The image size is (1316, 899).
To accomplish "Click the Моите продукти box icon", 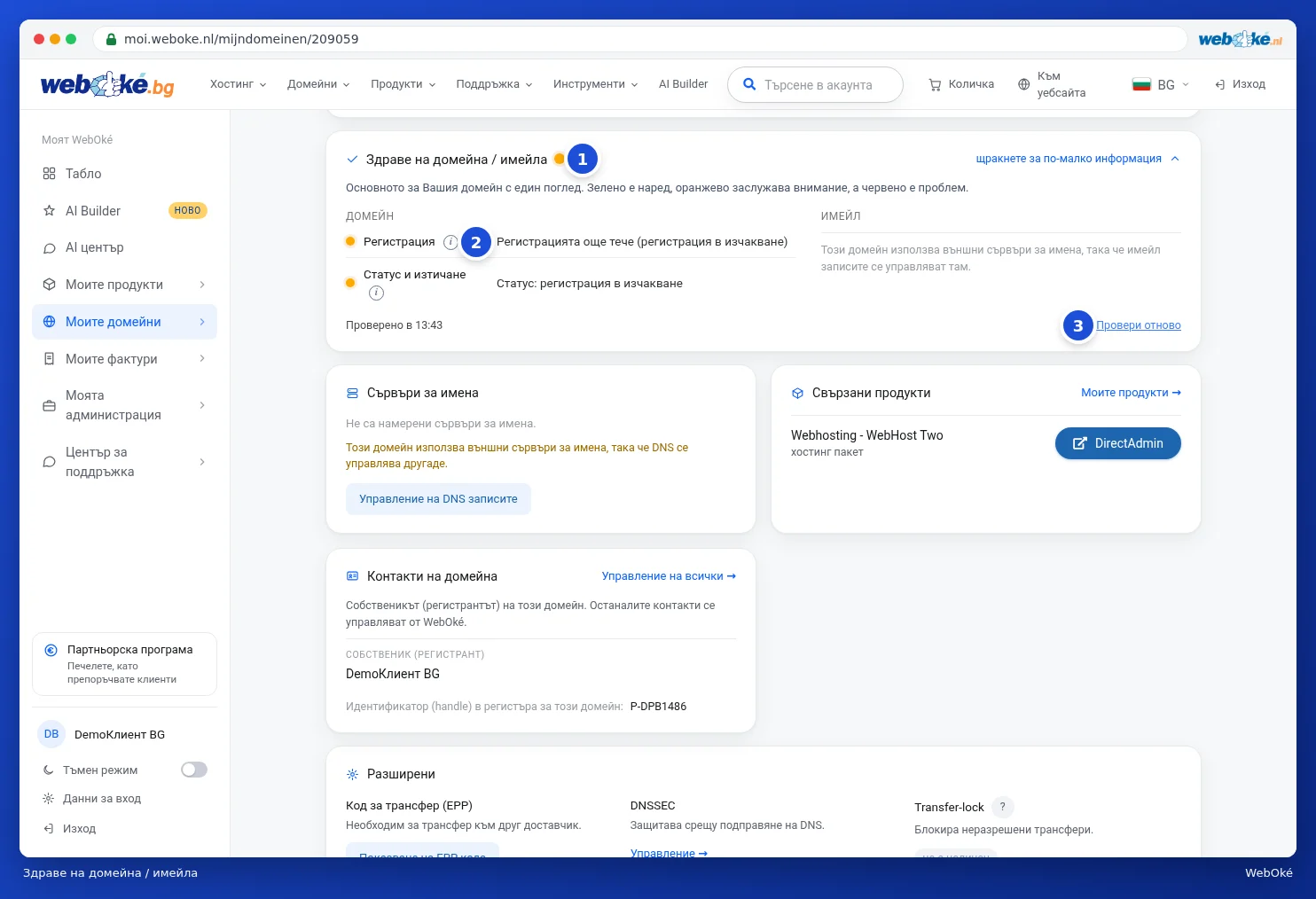I will pyautogui.click(x=49, y=285).
